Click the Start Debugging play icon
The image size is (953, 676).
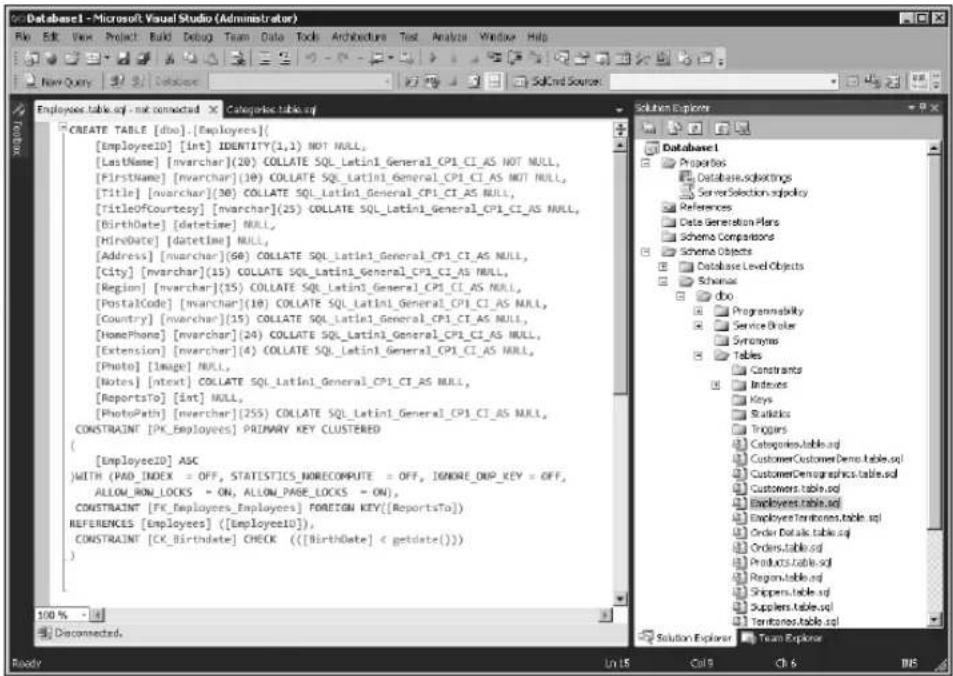433,58
